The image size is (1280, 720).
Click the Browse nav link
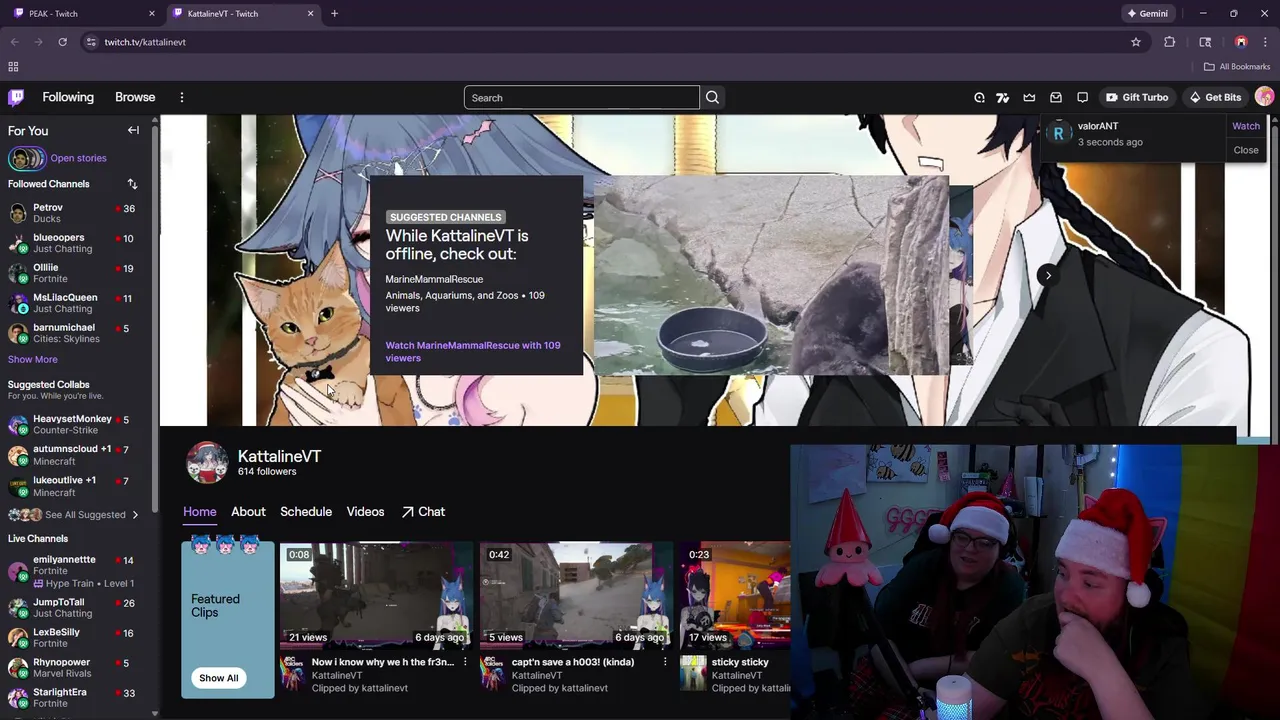[x=135, y=97]
